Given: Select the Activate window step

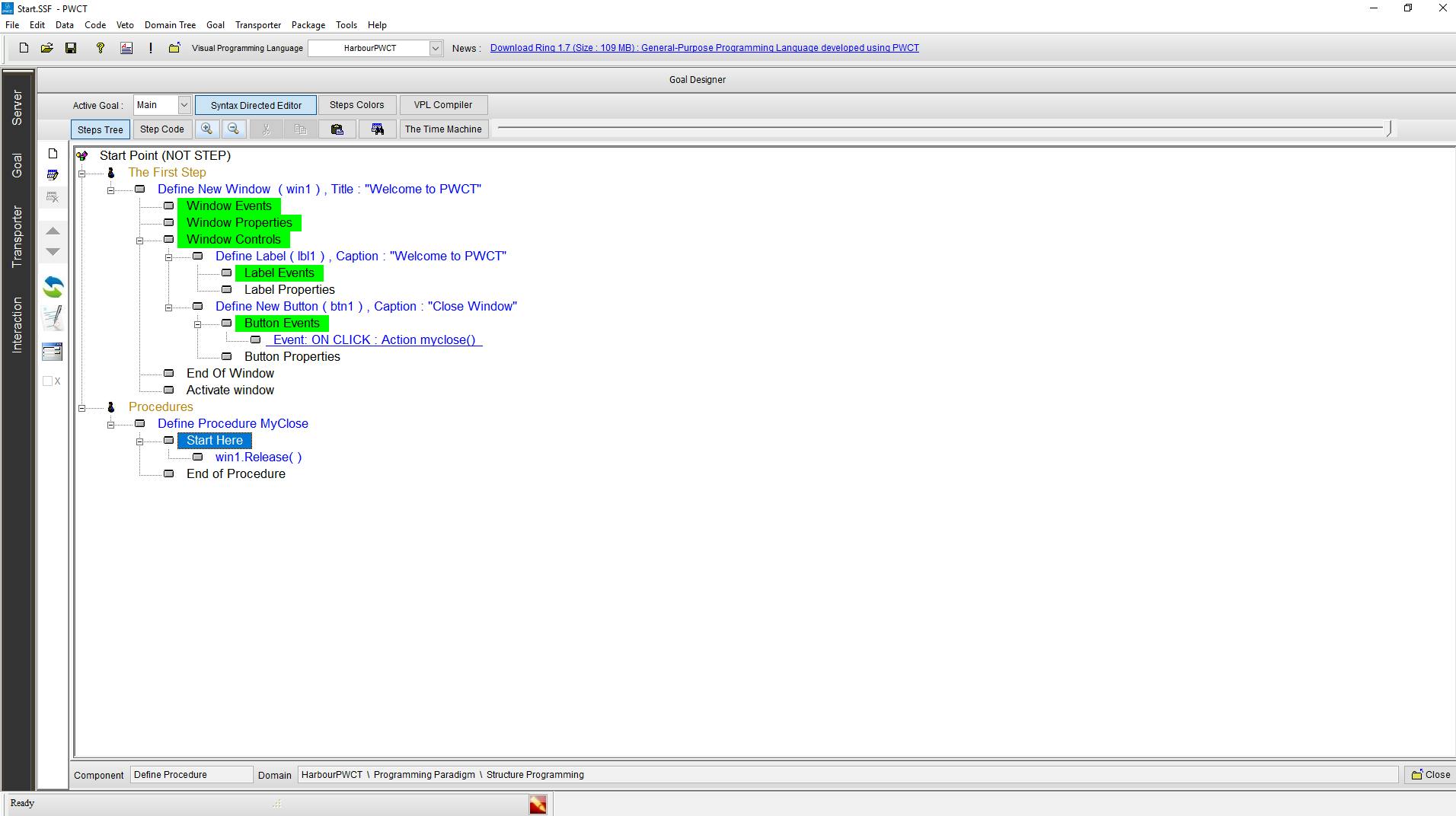Looking at the screenshot, I should (x=230, y=390).
